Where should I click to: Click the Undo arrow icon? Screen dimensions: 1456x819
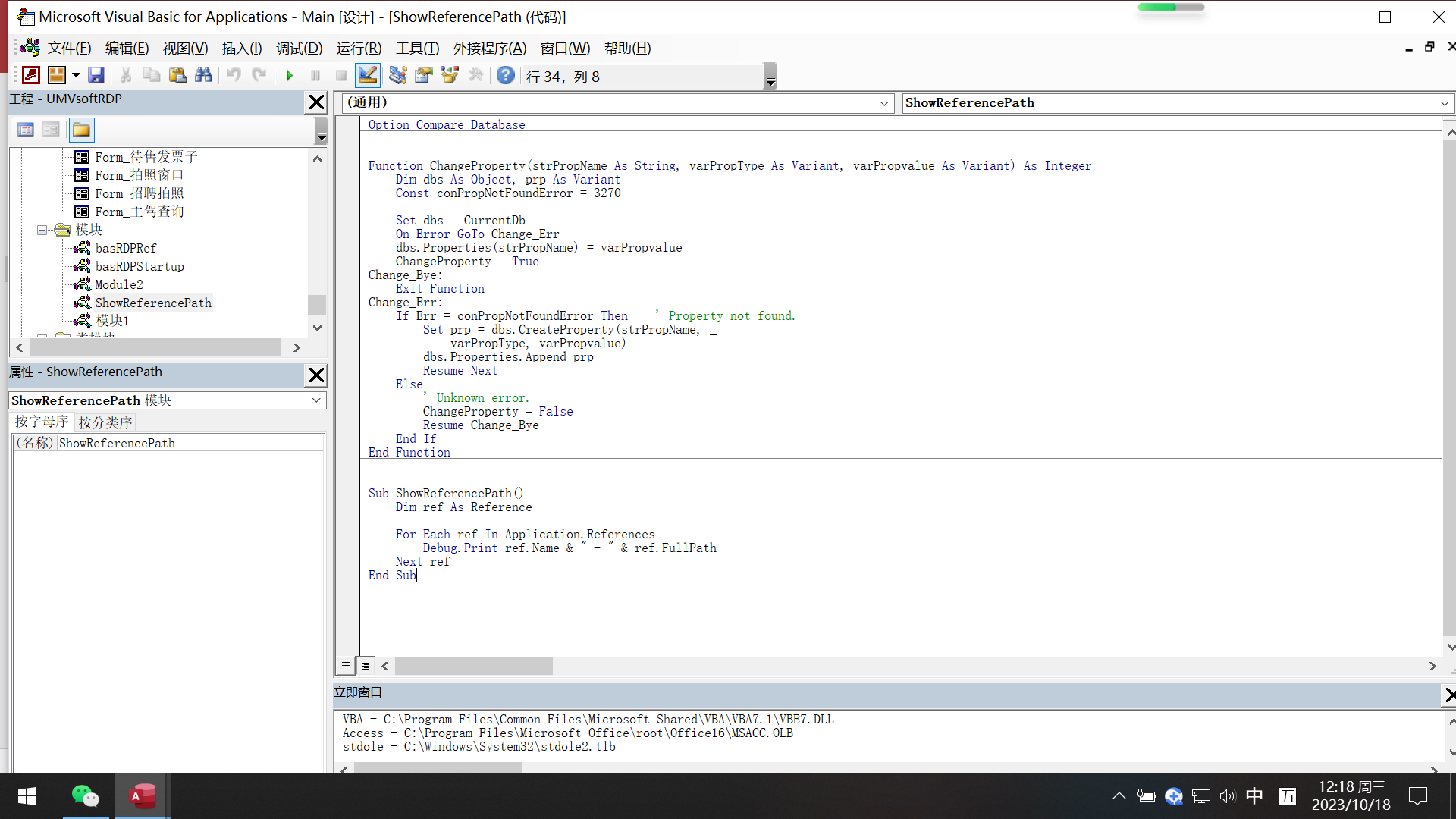(x=234, y=75)
